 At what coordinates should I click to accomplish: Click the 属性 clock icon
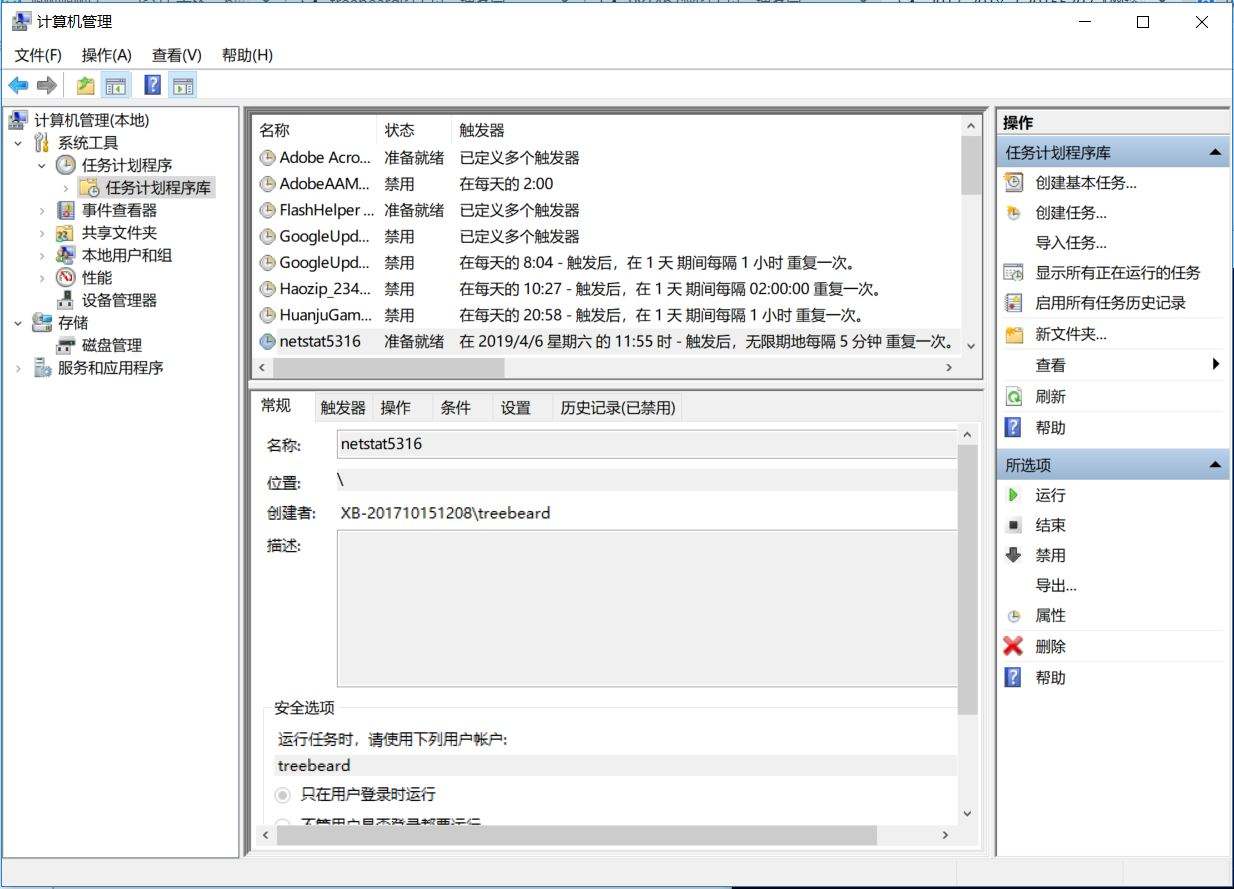[x=1014, y=616]
